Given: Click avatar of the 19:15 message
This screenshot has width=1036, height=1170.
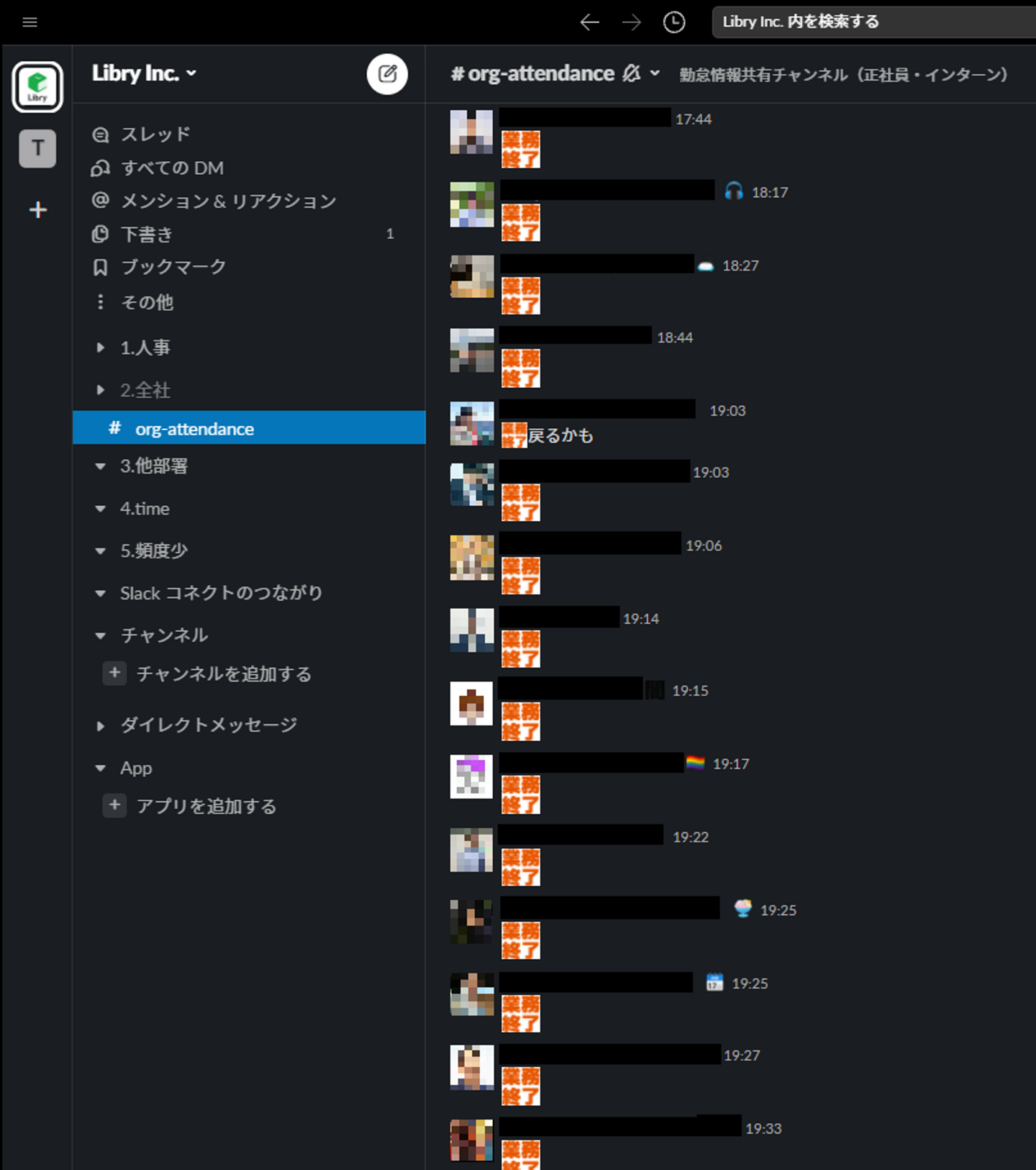Looking at the screenshot, I should tap(471, 704).
